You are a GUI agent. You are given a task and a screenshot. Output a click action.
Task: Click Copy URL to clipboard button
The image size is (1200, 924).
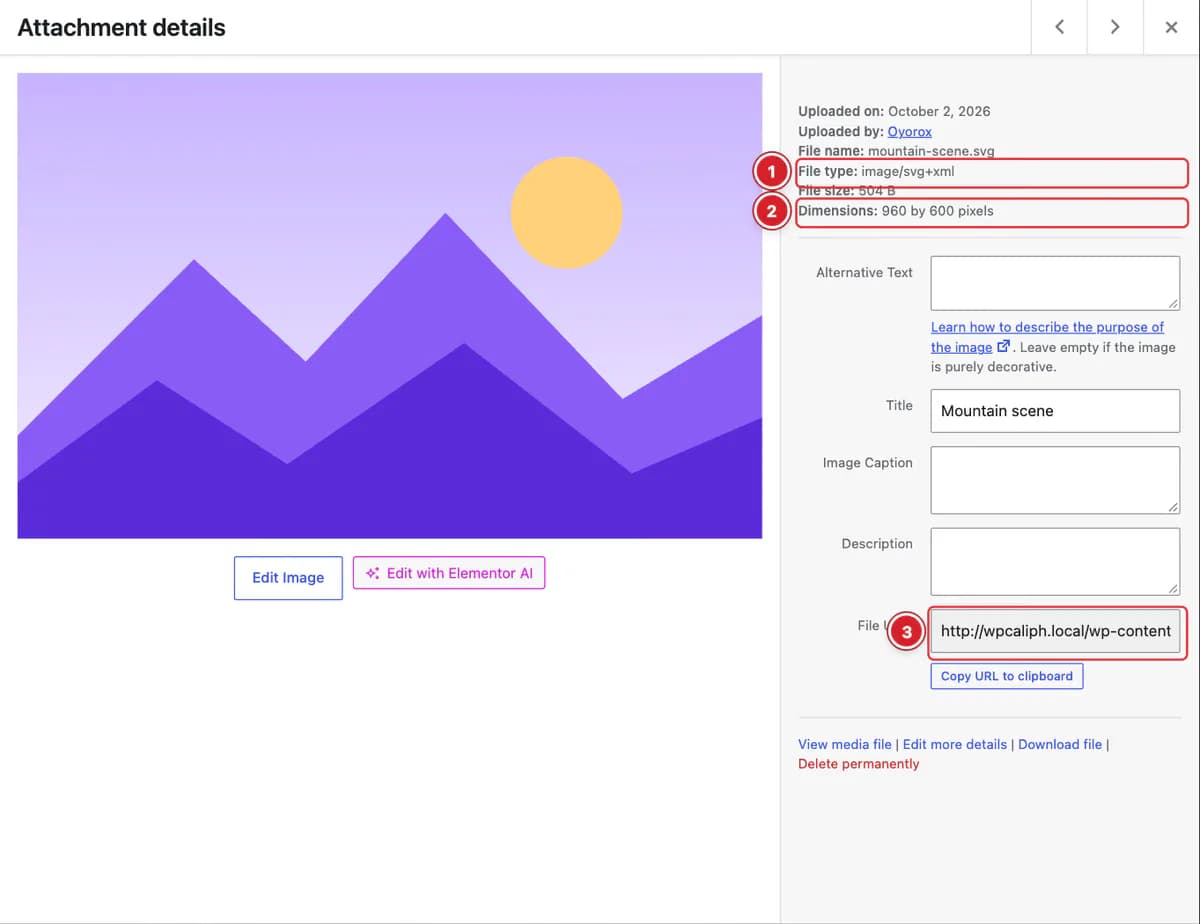(x=1007, y=676)
